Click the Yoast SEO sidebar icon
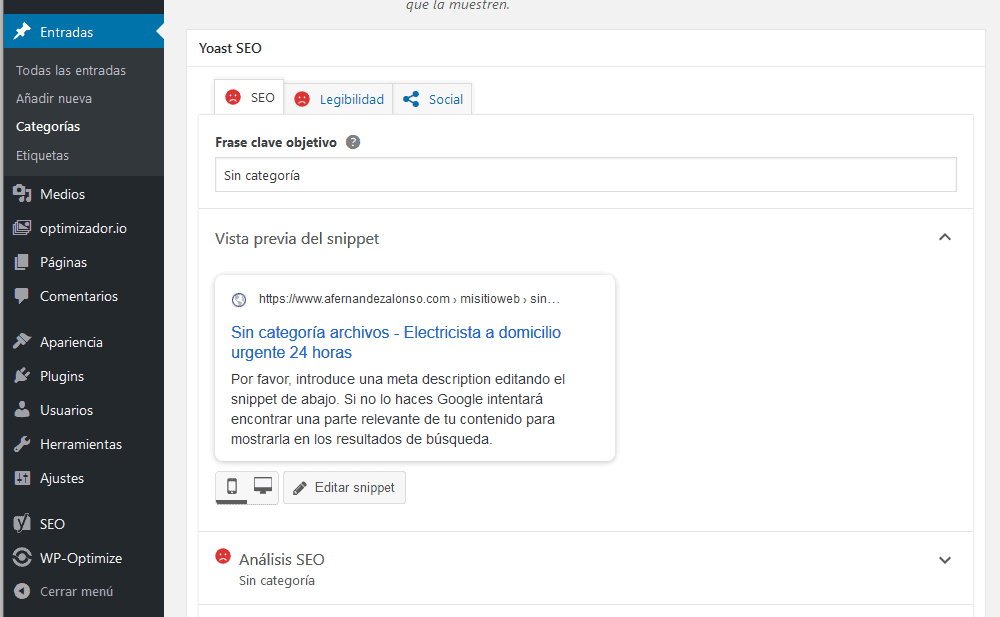Image resolution: width=1000 pixels, height=617 pixels. [x=22, y=523]
